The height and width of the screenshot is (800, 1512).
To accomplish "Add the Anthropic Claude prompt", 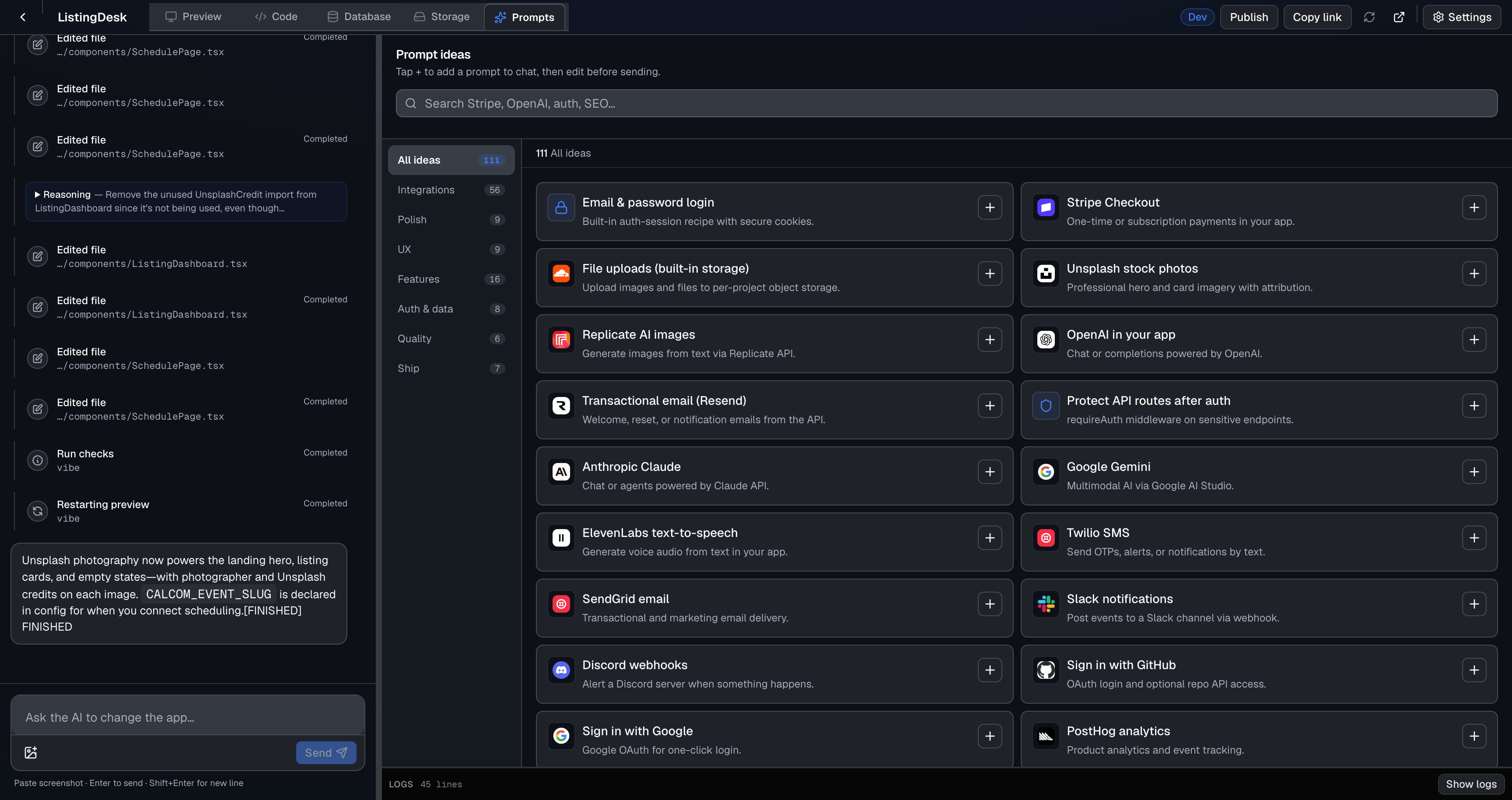I will pyautogui.click(x=990, y=471).
